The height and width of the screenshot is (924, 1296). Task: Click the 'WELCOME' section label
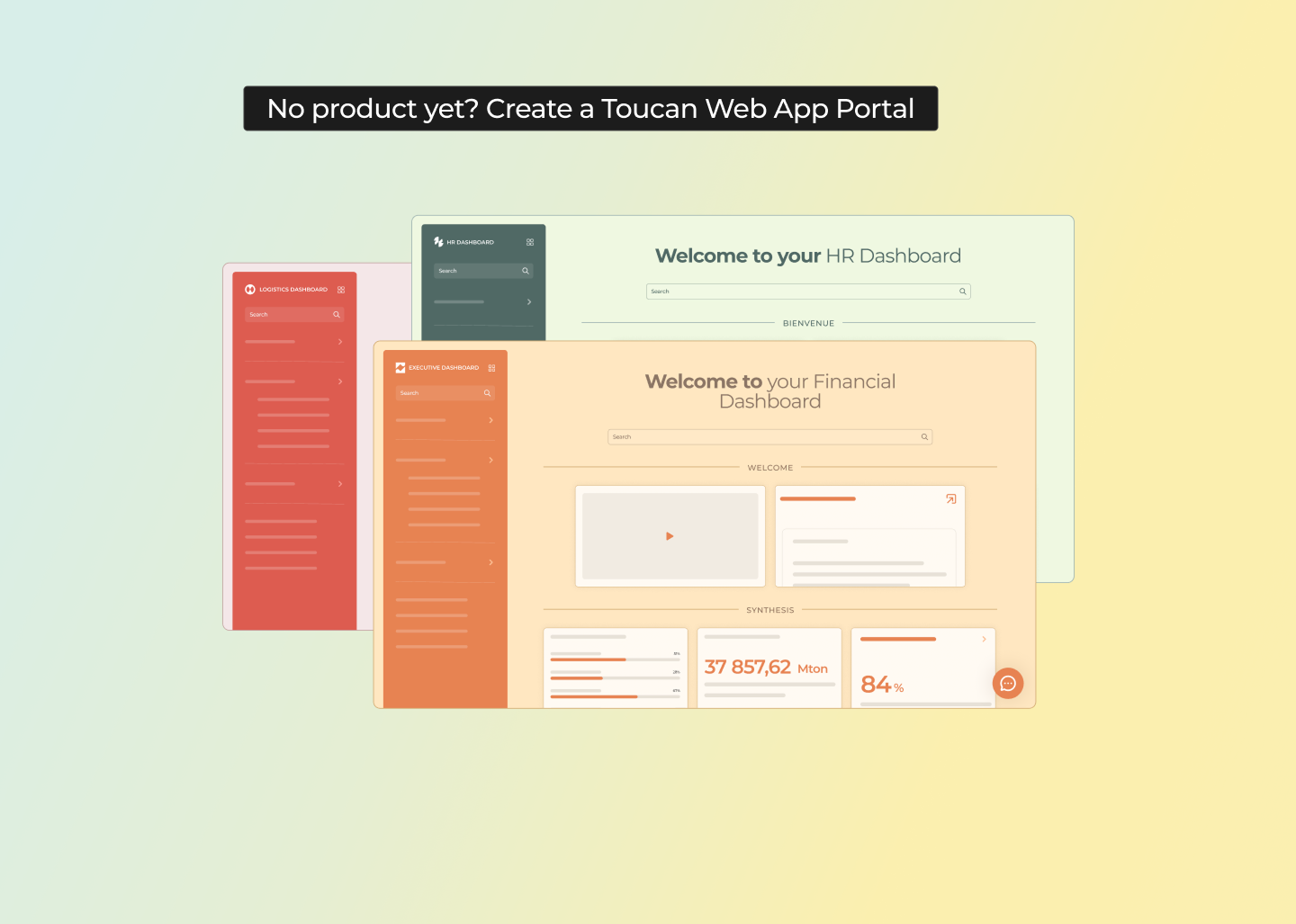point(770,468)
